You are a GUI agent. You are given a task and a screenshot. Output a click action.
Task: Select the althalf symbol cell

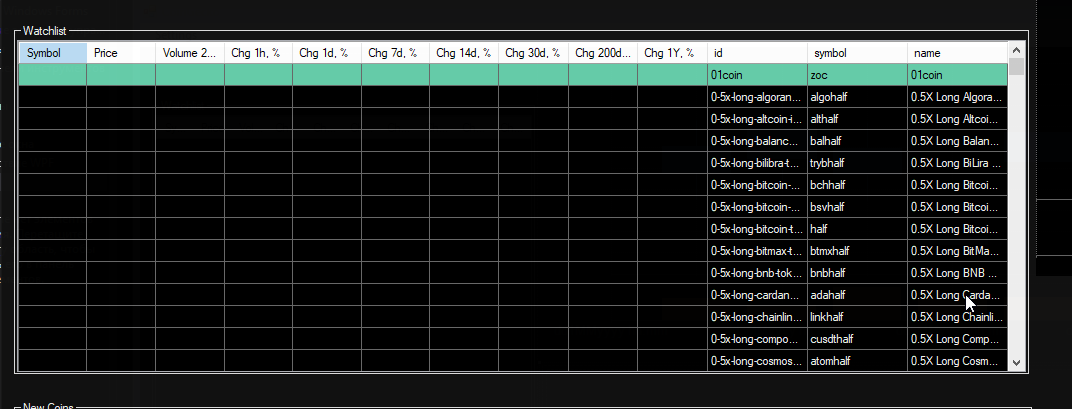coord(857,119)
